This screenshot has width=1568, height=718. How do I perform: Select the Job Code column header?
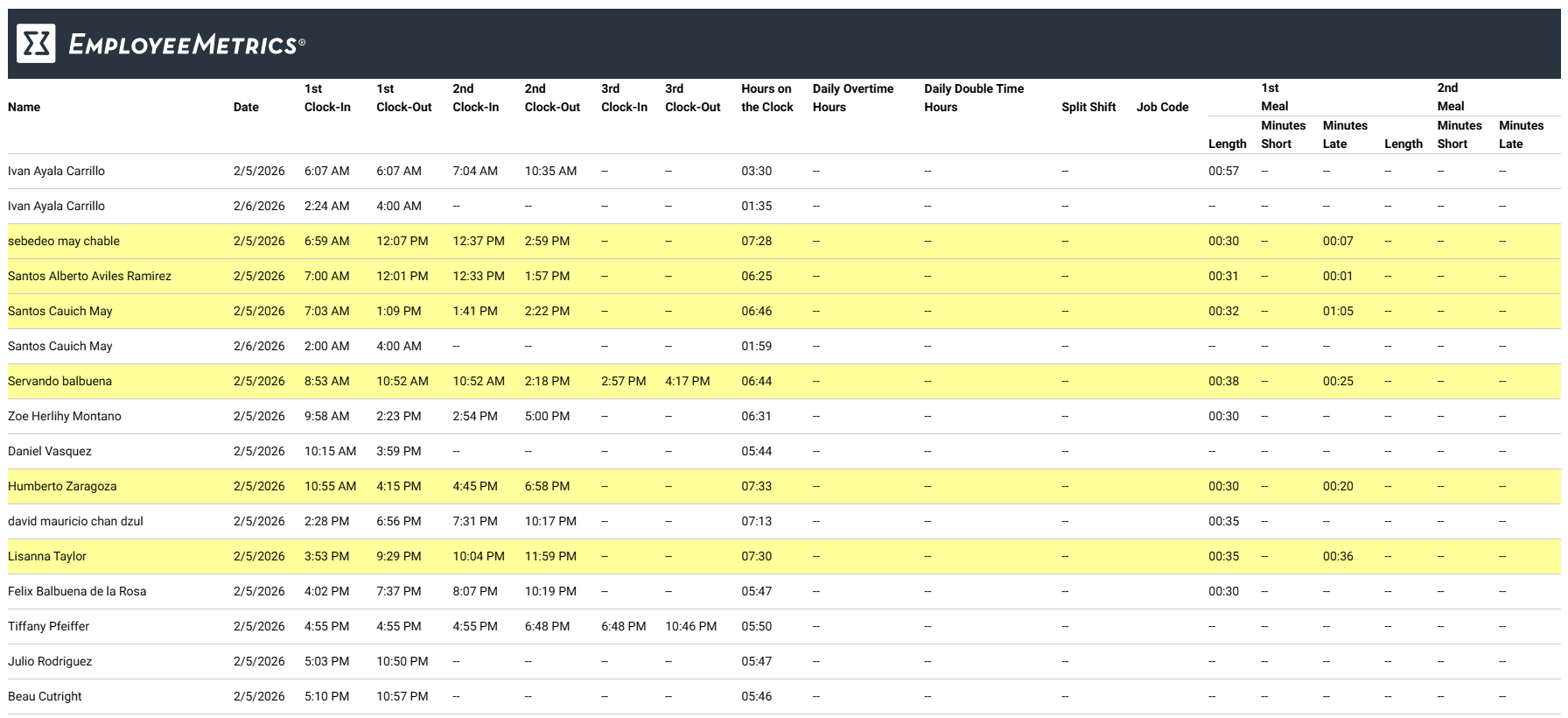point(1162,107)
